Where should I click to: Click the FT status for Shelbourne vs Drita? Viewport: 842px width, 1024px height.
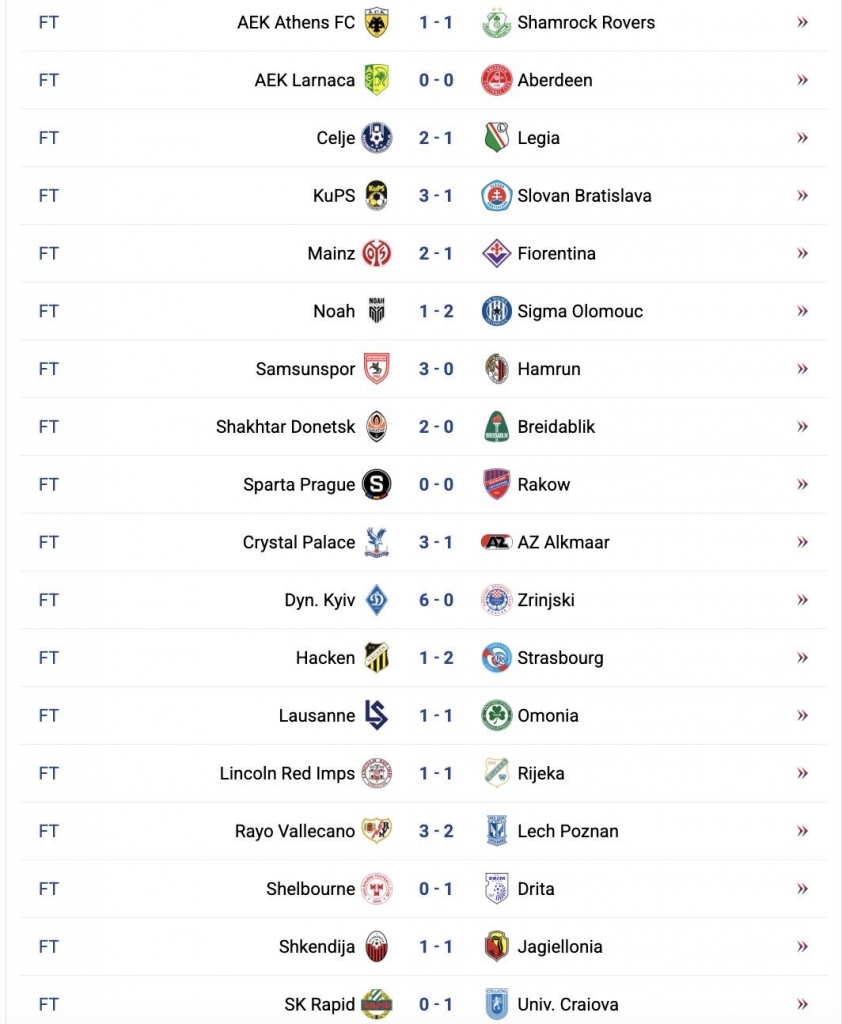pyautogui.click(x=48, y=888)
